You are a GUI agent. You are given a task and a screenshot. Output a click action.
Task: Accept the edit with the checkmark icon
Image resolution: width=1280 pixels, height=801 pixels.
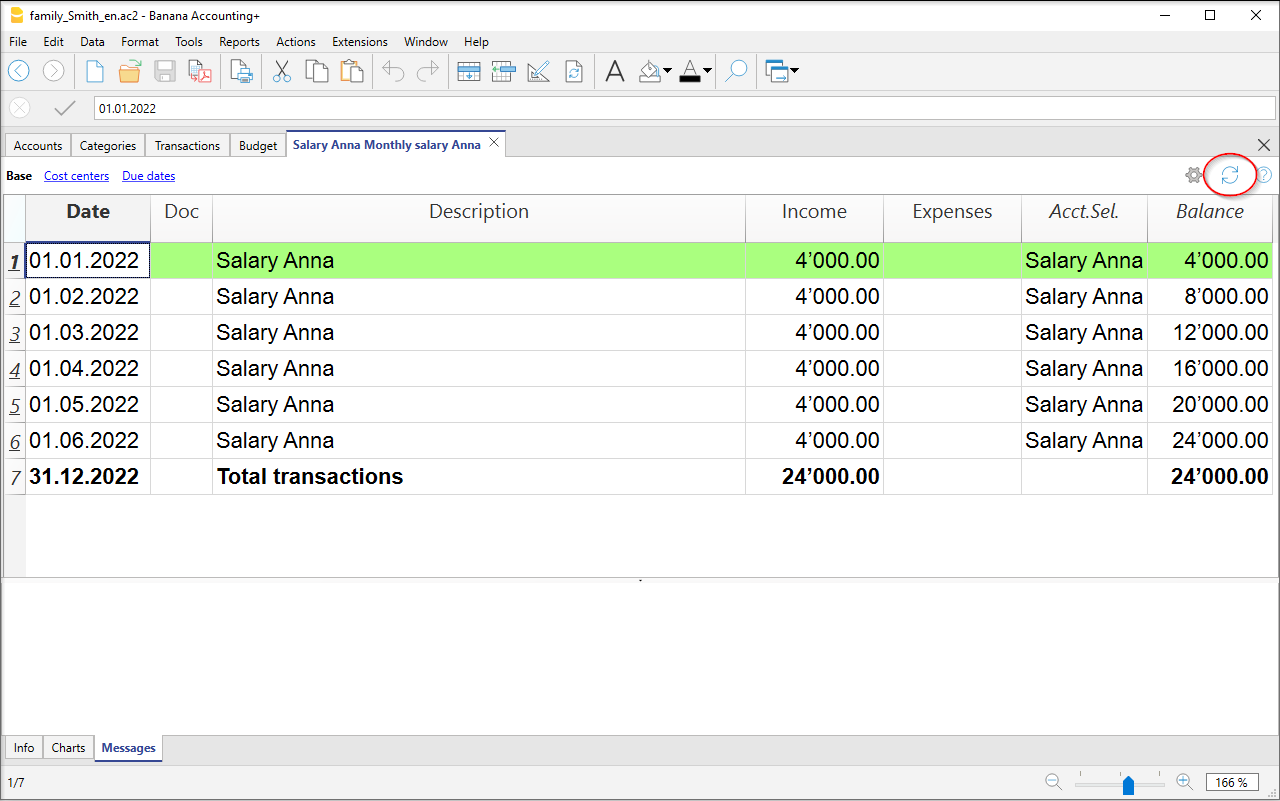click(x=65, y=108)
